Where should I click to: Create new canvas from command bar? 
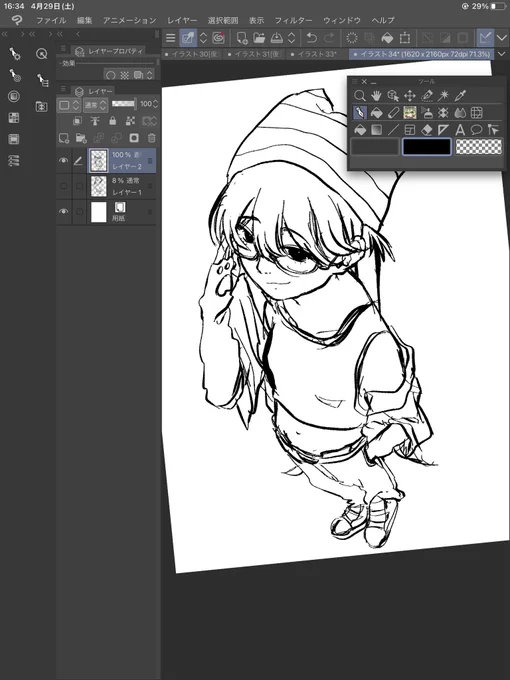point(242,38)
